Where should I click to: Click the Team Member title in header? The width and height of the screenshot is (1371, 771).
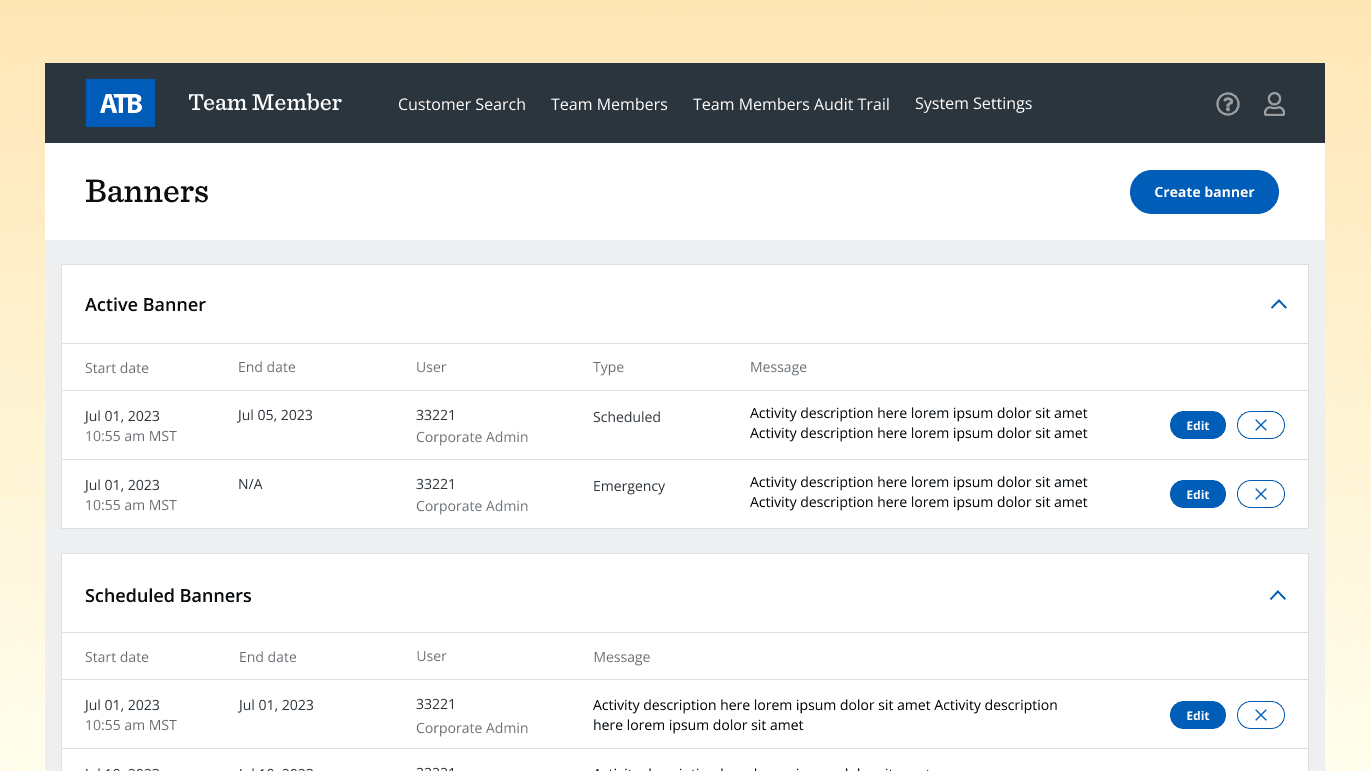coord(265,103)
